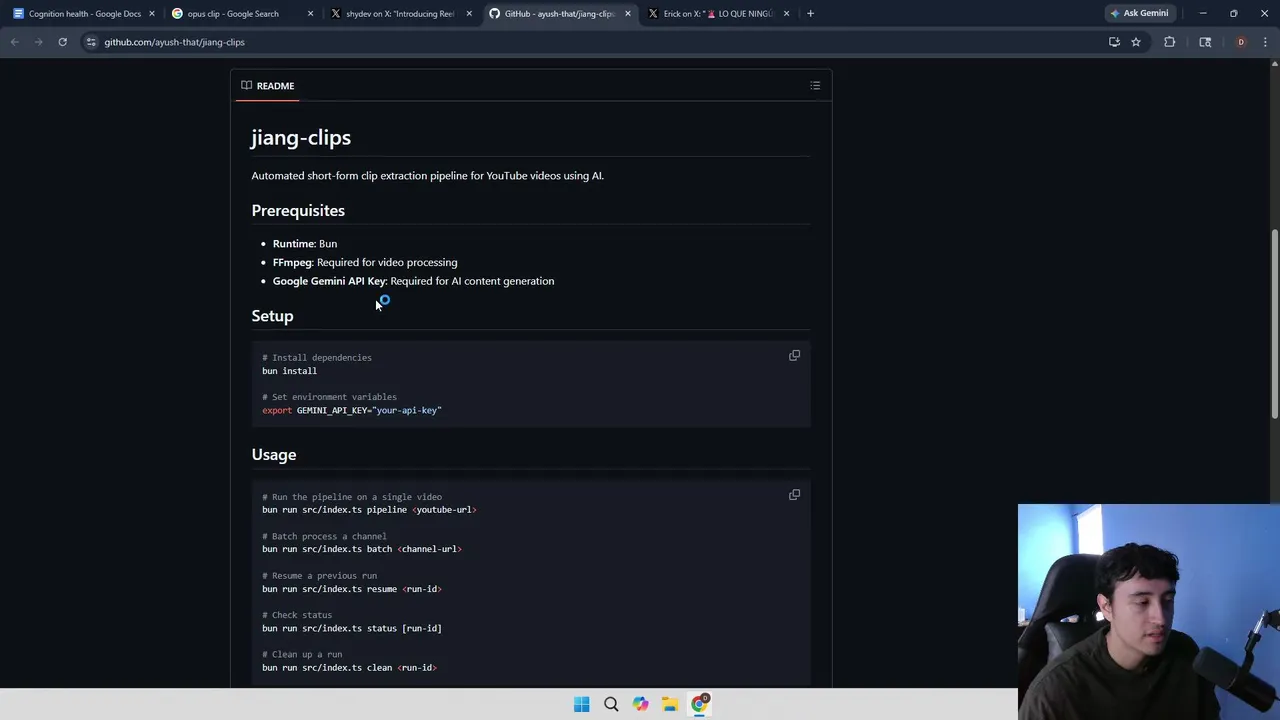
Task: Click the Automated short-form clip description text
Action: (x=427, y=176)
